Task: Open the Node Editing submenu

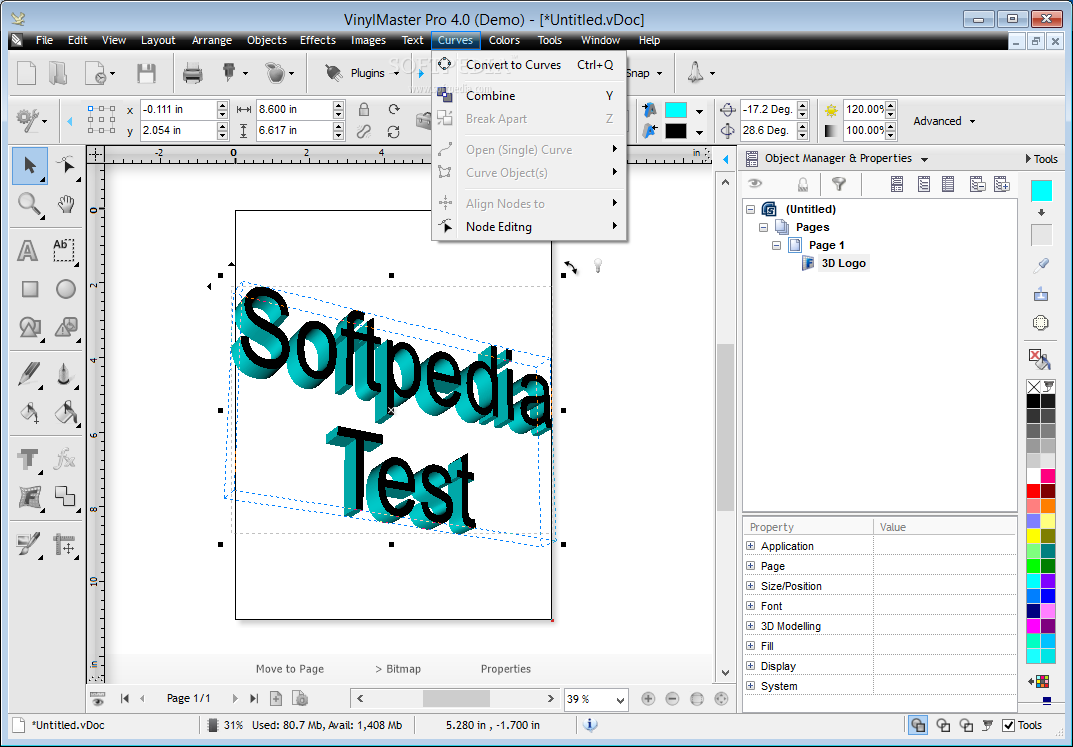Action: click(529, 226)
